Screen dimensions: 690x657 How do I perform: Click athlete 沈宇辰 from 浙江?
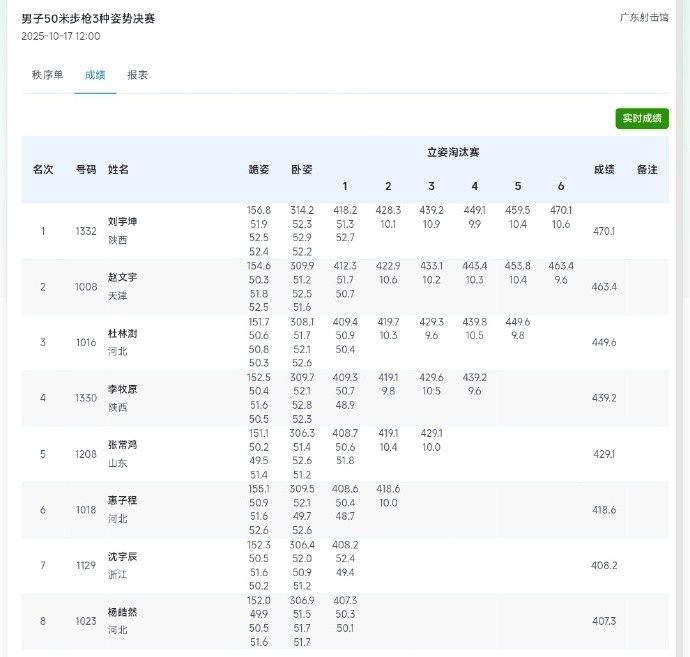[122, 556]
